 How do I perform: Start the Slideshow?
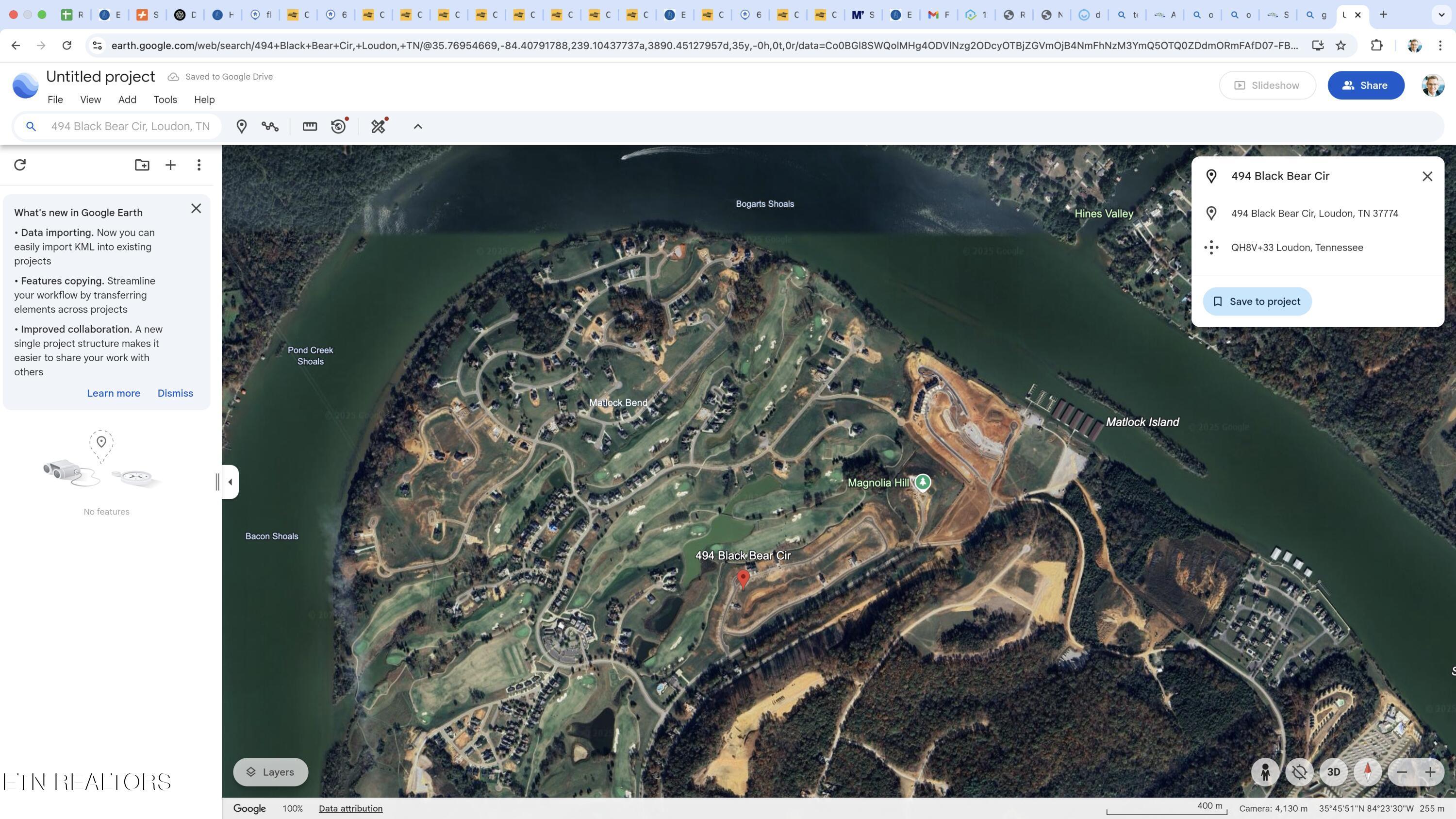(x=1267, y=85)
